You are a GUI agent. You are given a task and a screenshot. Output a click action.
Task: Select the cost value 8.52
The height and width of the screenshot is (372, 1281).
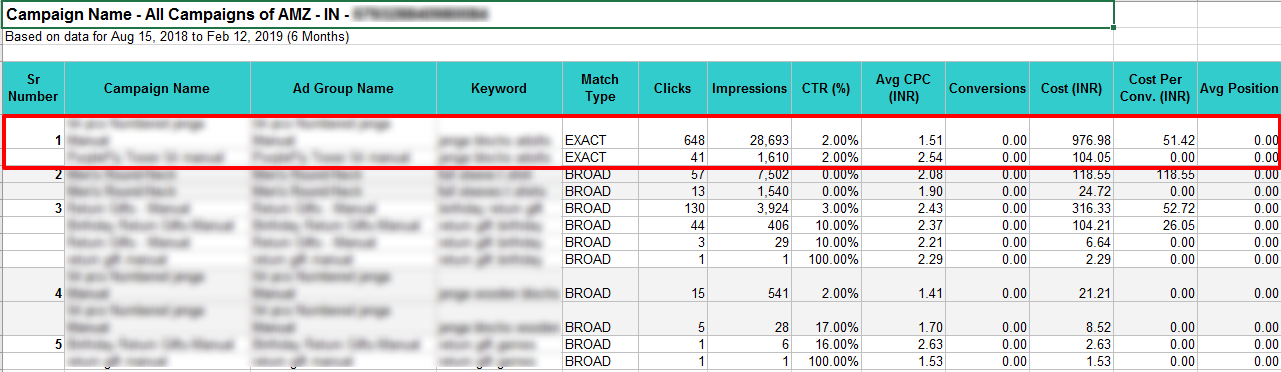pos(1098,327)
